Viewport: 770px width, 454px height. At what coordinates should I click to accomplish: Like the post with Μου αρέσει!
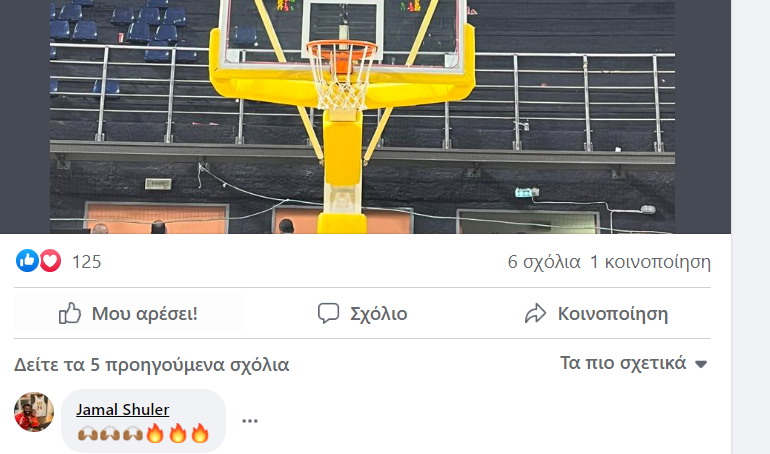pyautogui.click(x=128, y=313)
